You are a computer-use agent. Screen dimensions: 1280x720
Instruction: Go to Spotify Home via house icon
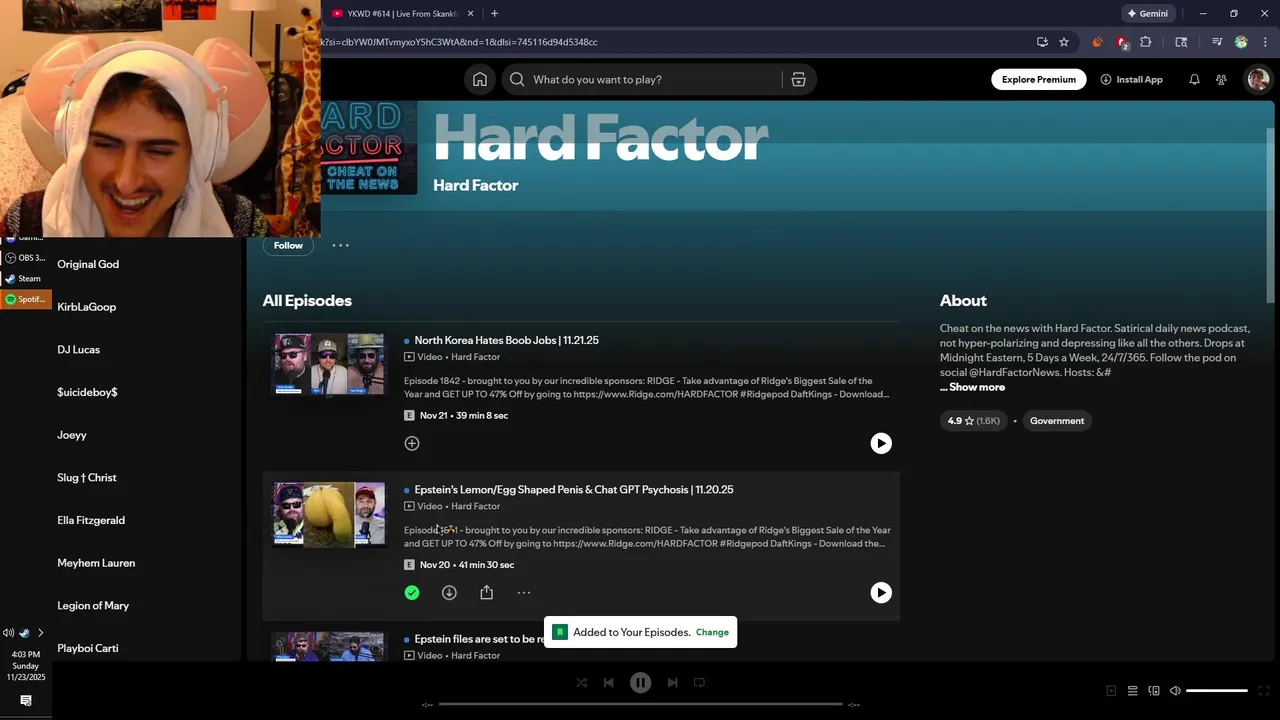tap(480, 79)
